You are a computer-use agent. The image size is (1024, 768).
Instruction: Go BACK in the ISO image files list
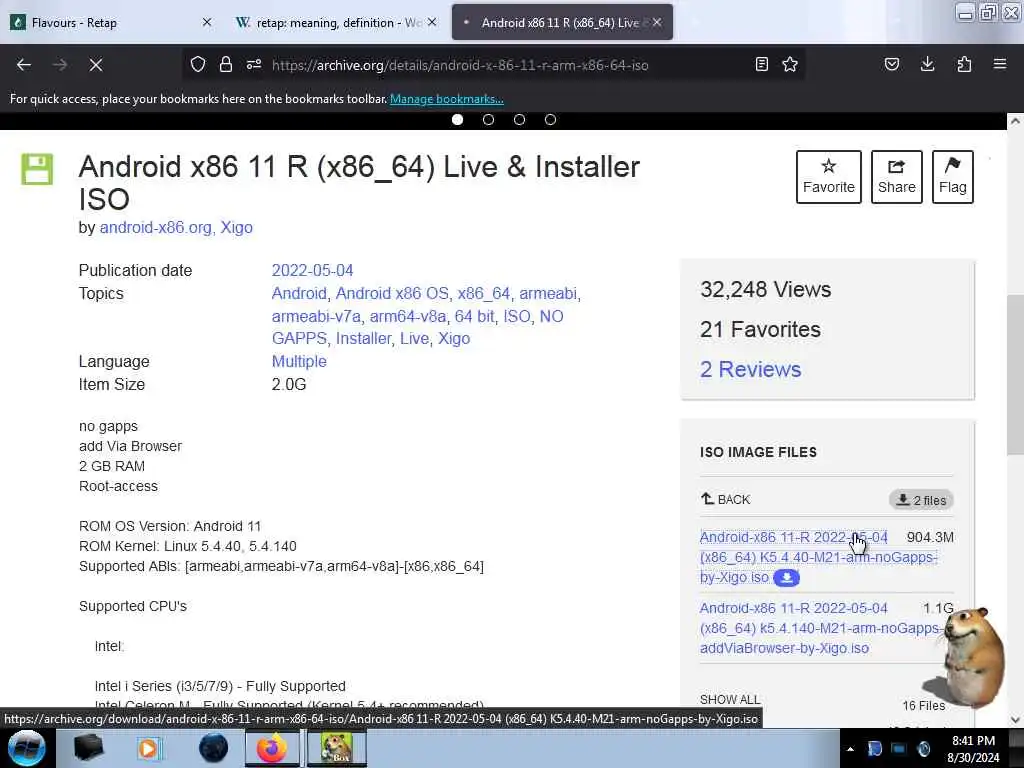[x=726, y=500]
